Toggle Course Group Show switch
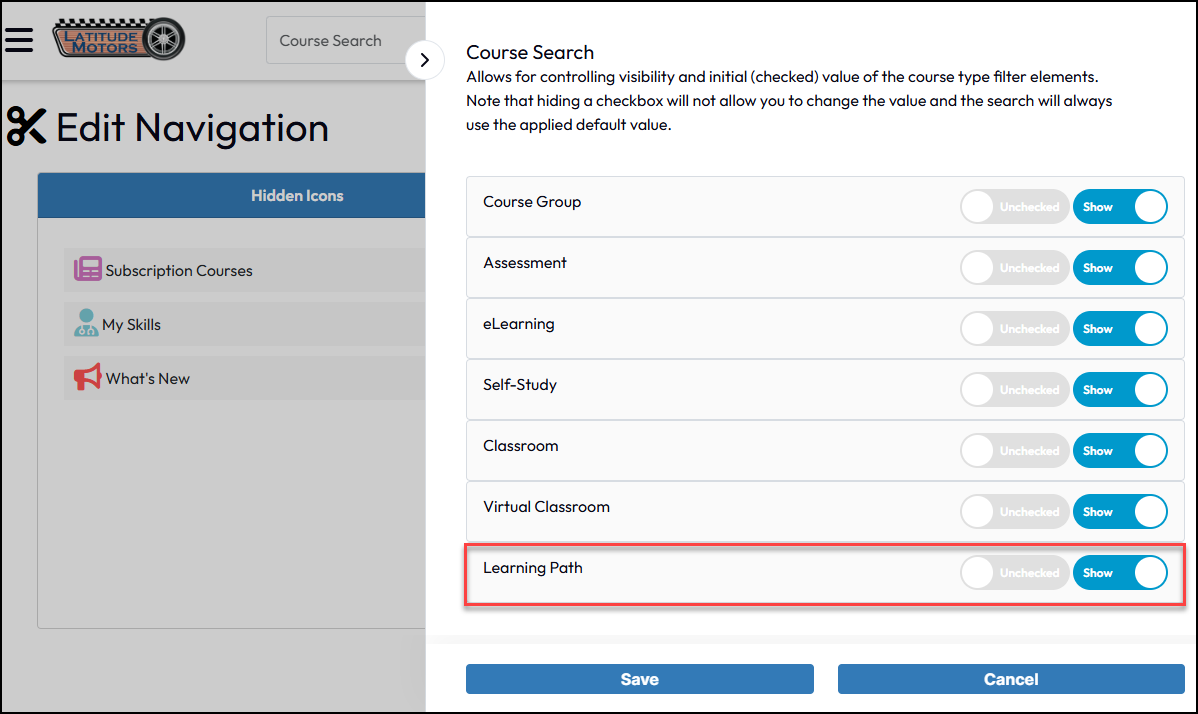The image size is (1198, 714). pos(1119,207)
